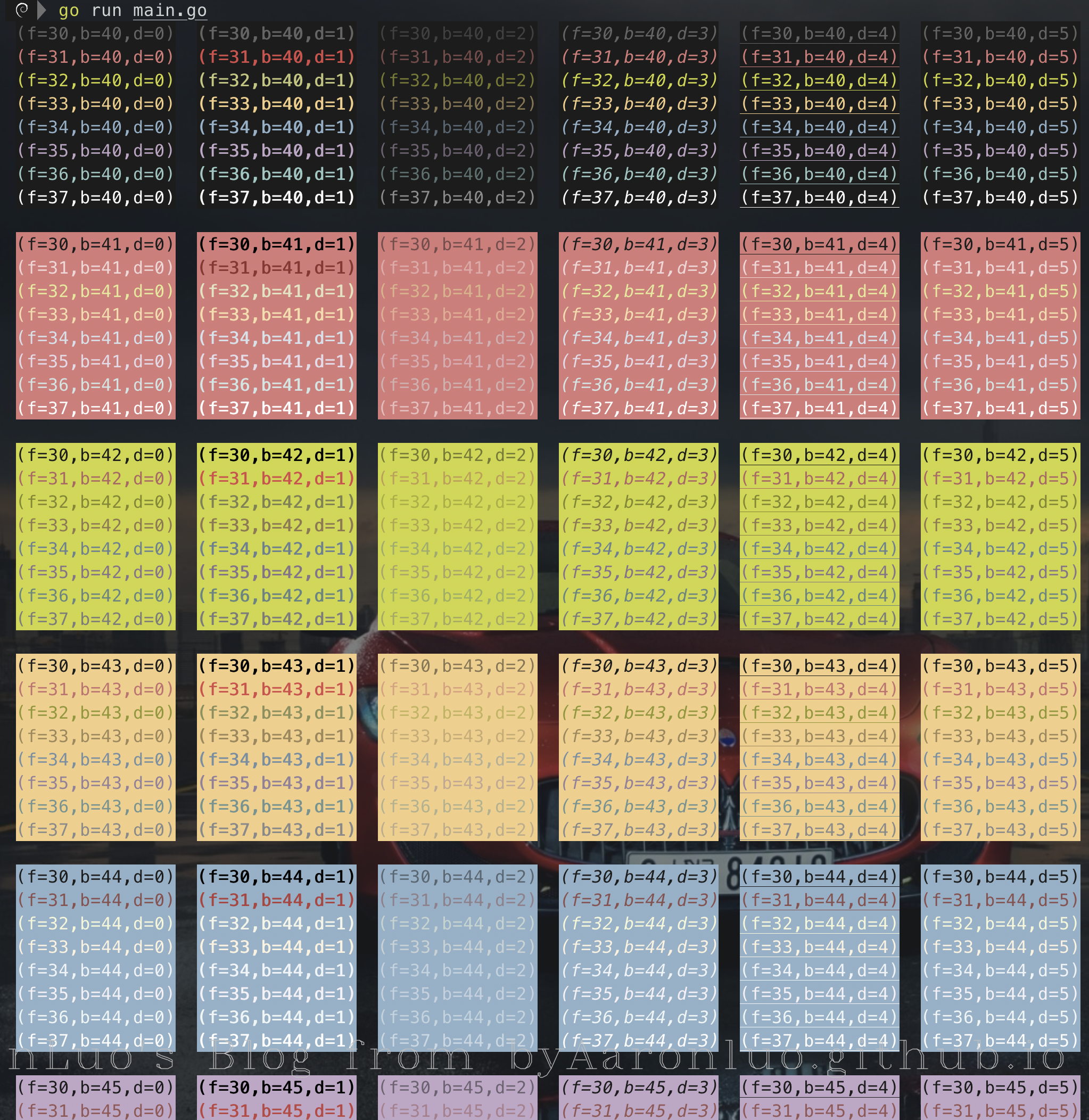The height and width of the screenshot is (1120, 1089).
Task: Click the white (f=37,b=40,d=0) text
Action: (x=95, y=197)
